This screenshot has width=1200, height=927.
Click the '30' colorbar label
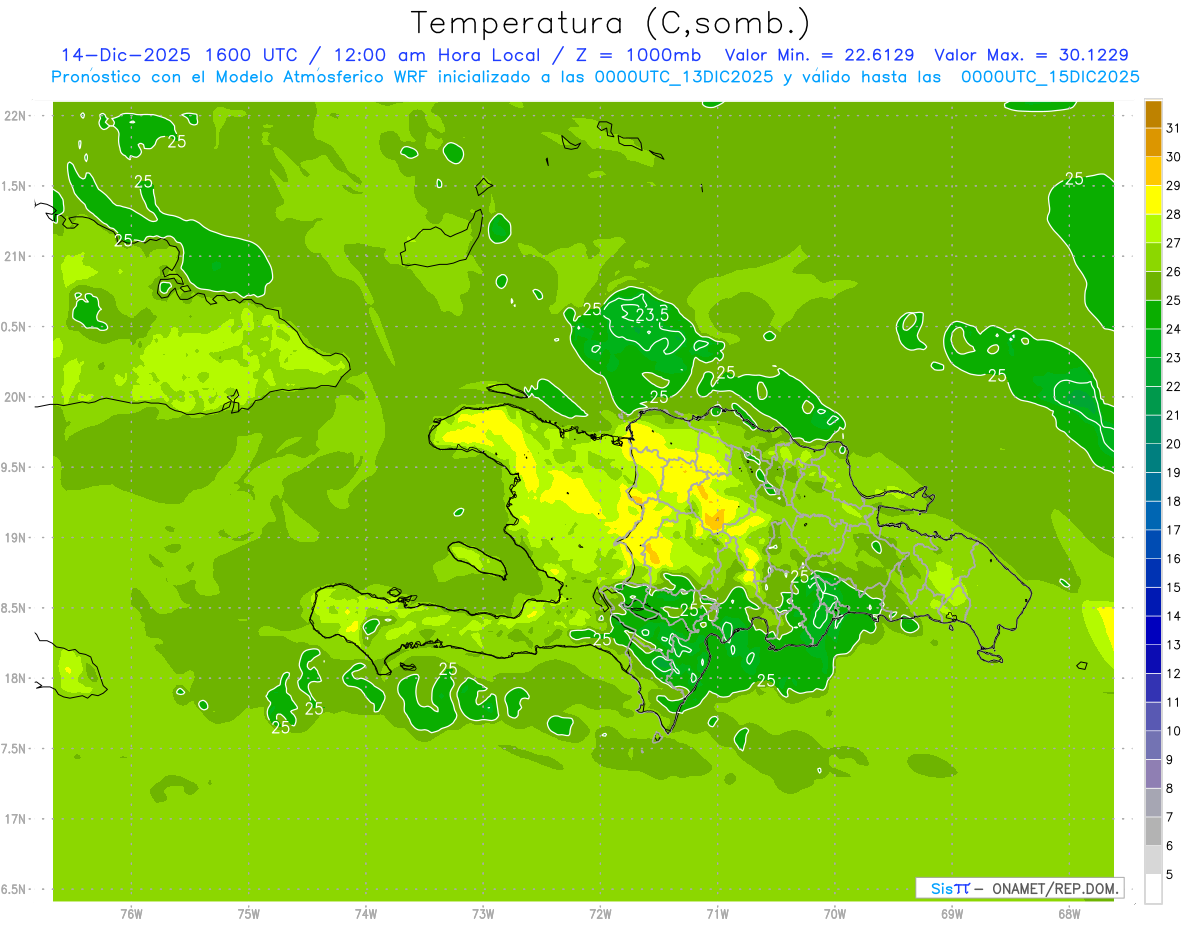1174,157
